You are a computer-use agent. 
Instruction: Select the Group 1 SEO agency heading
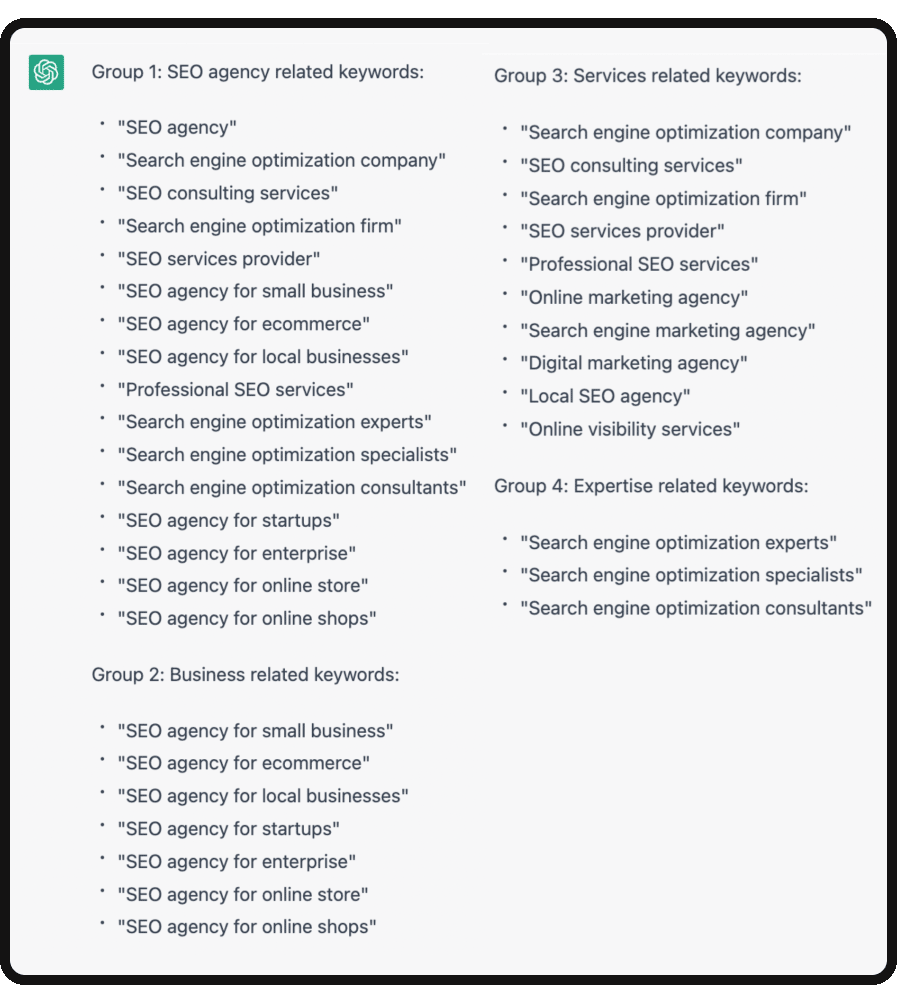tap(258, 72)
